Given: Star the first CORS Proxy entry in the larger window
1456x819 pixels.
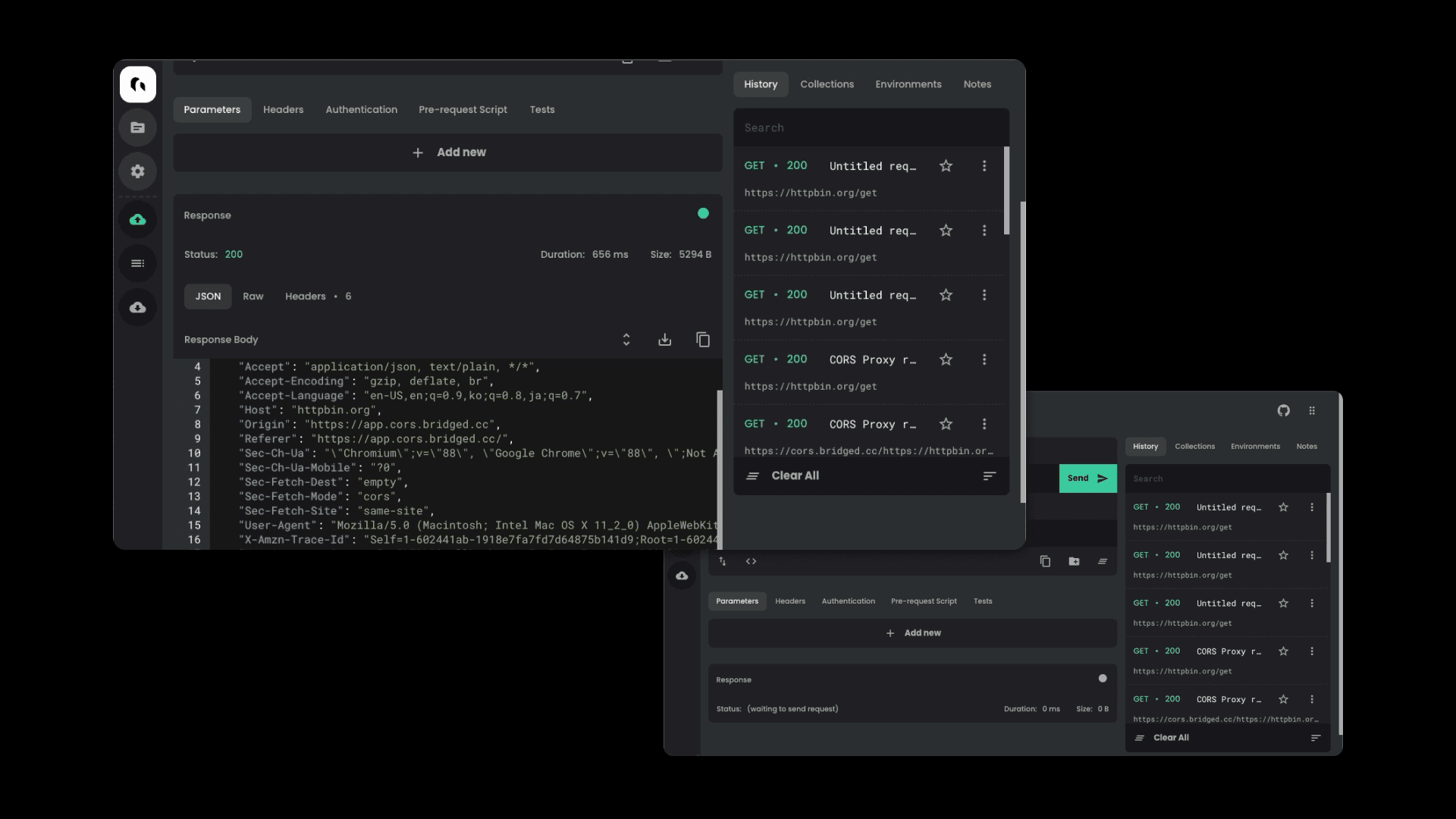Looking at the screenshot, I should pos(946,359).
